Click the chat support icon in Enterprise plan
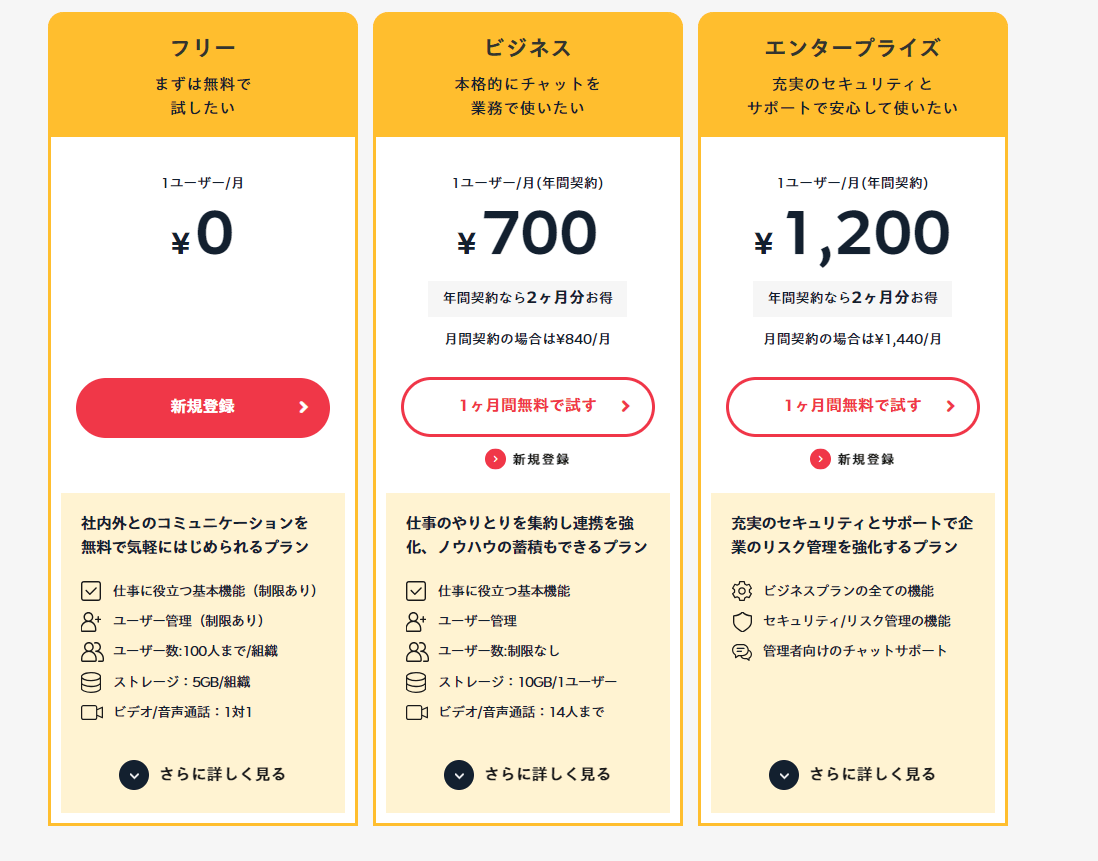 (x=742, y=652)
